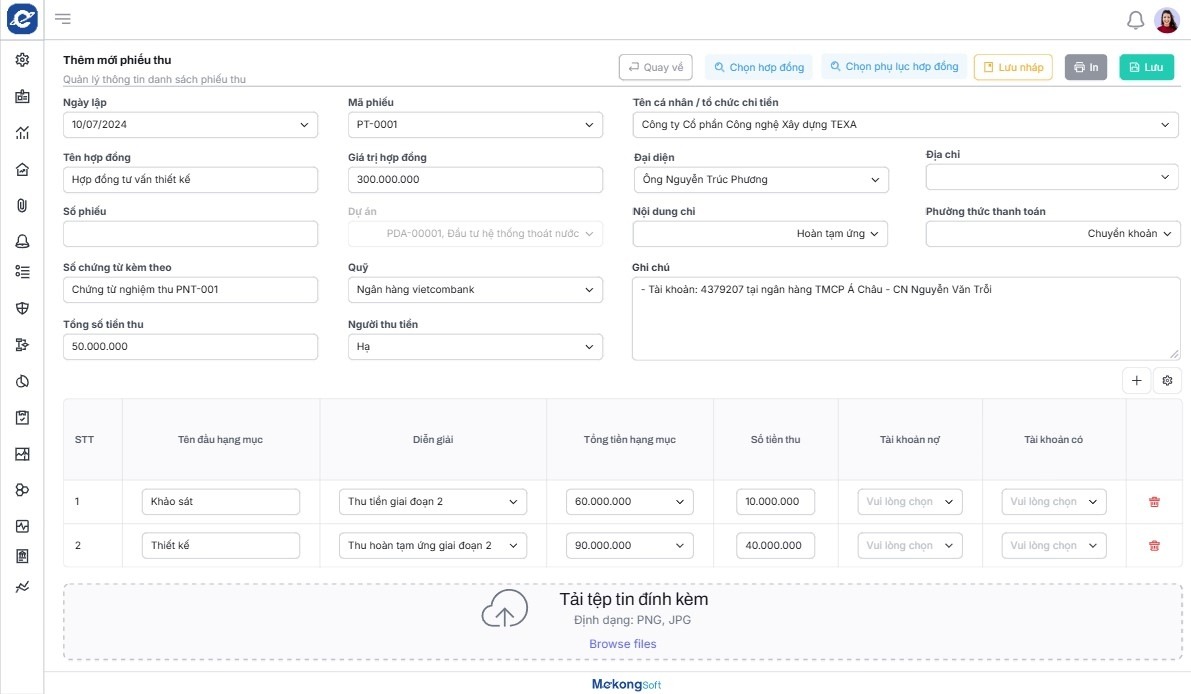Click the plus icon to add row
1191x694 pixels.
coord(1136,380)
